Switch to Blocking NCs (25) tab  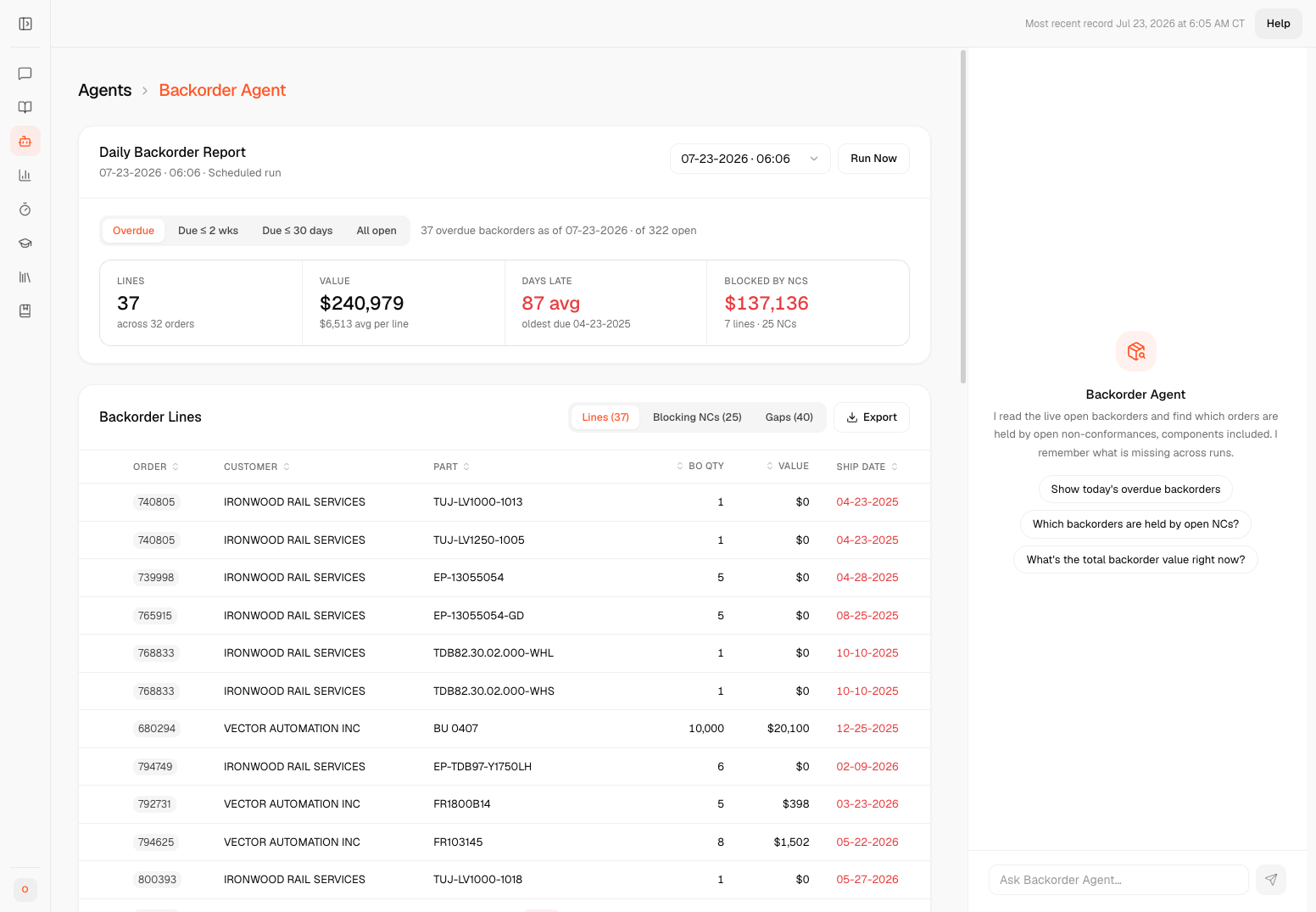point(697,417)
